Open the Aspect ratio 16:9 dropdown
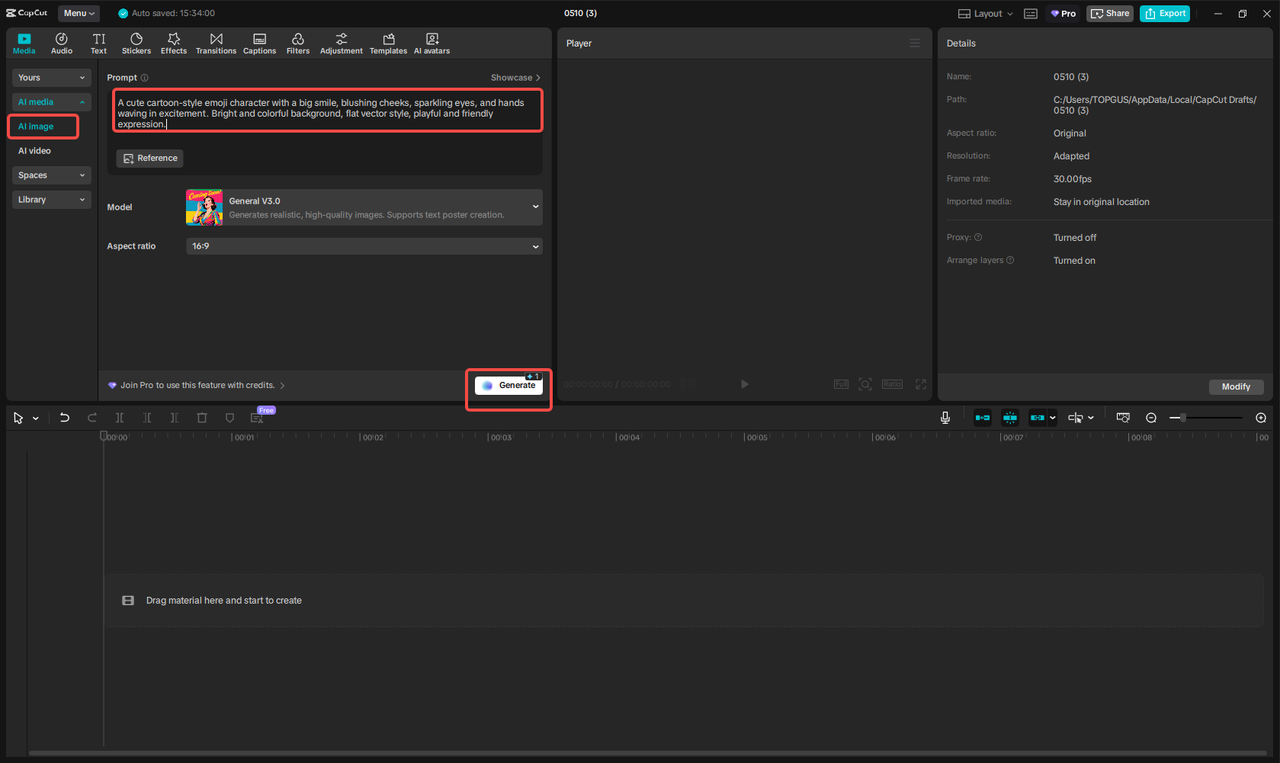 pos(364,246)
